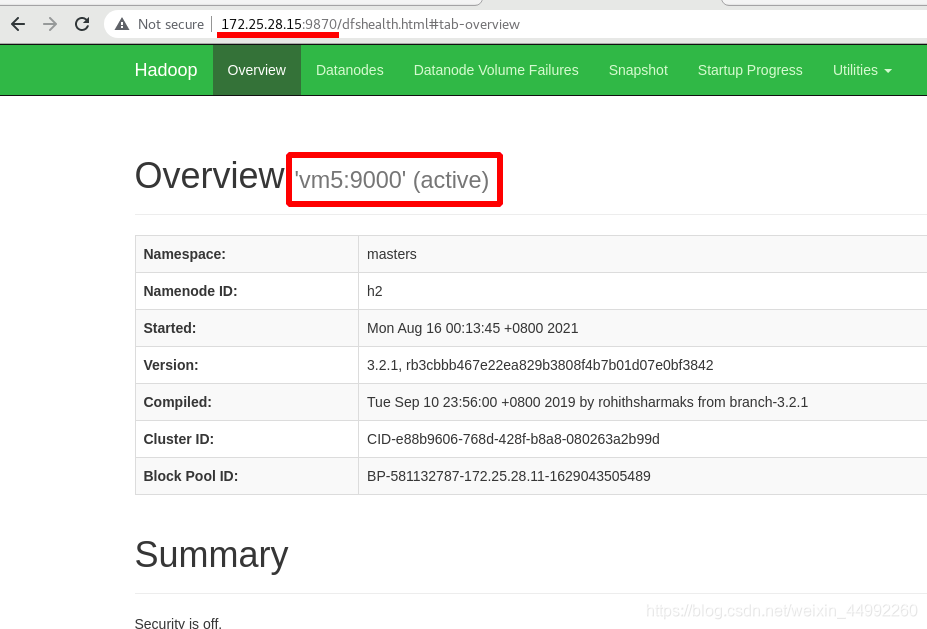927x629 pixels.
Task: Click the Block Pool ID: label cell
Action: coord(247,476)
